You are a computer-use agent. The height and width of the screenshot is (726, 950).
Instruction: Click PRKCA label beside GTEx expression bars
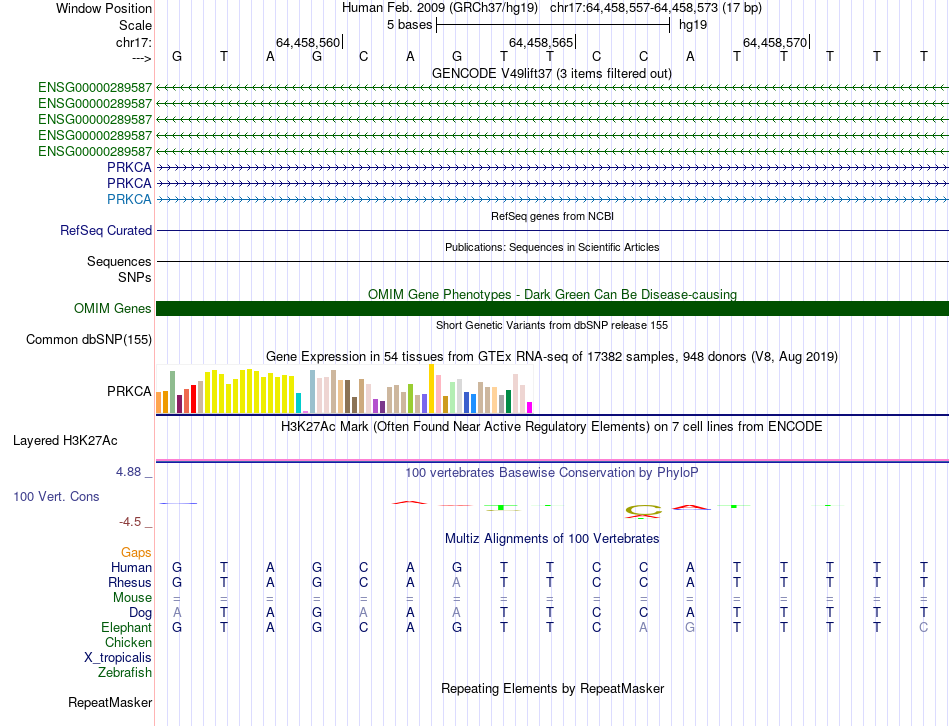(129, 391)
